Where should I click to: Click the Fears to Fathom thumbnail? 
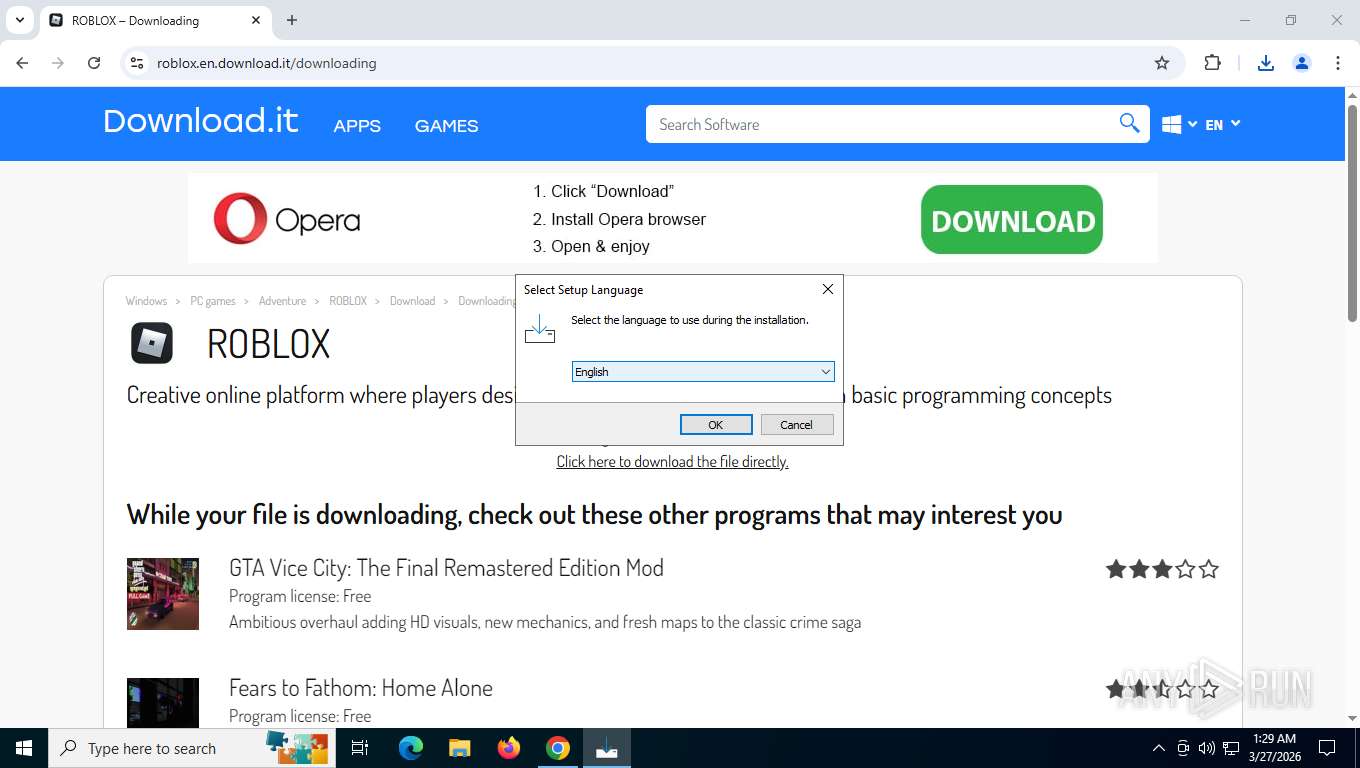(163, 702)
